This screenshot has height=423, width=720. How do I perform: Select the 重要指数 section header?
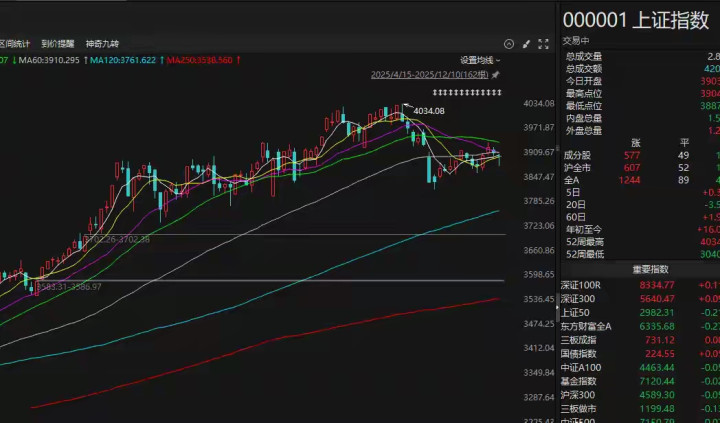[650, 270]
